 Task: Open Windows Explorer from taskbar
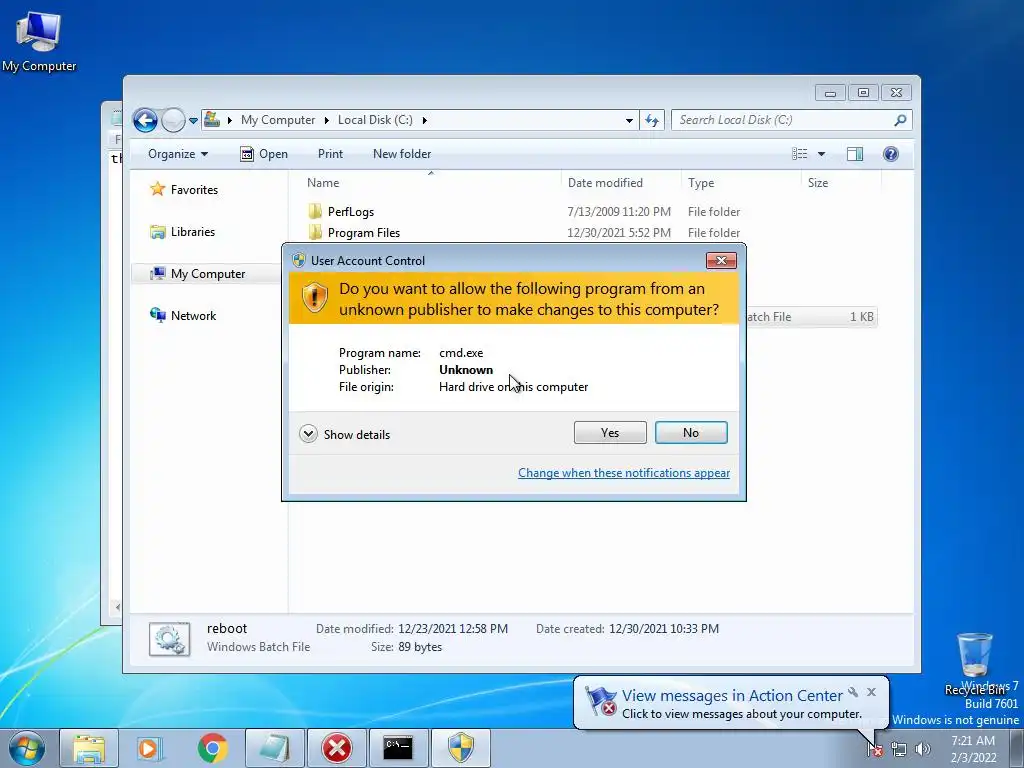[x=89, y=748]
